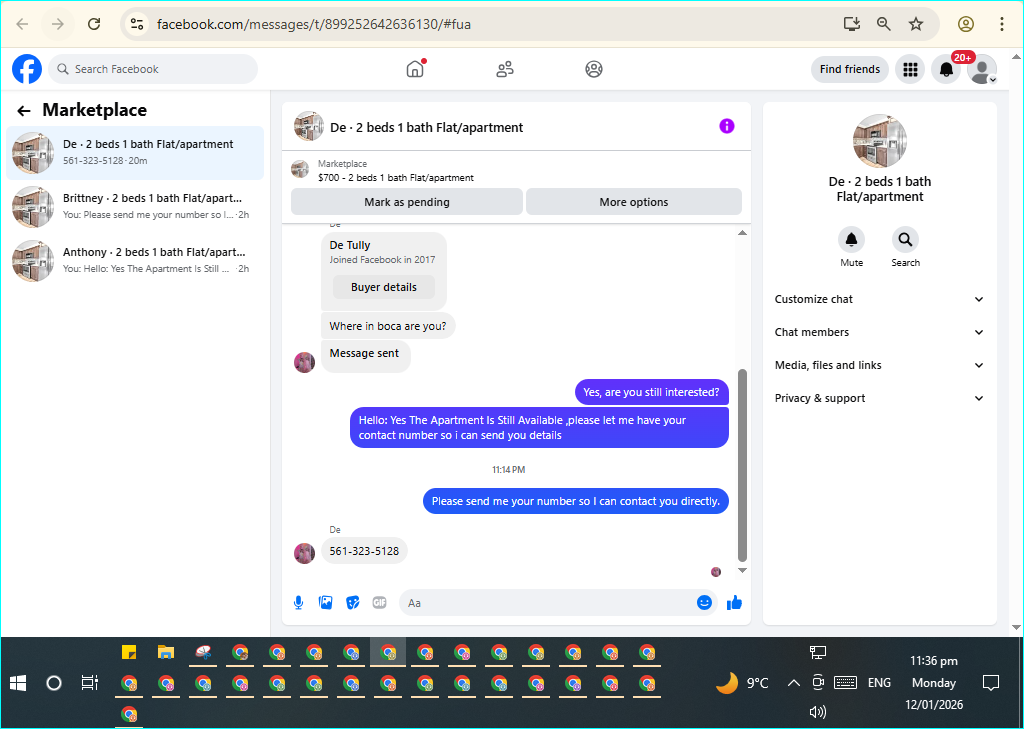Viewport: 1024px width, 729px height.
Task: Click the attach photo icon
Action: pyautogui.click(x=326, y=602)
